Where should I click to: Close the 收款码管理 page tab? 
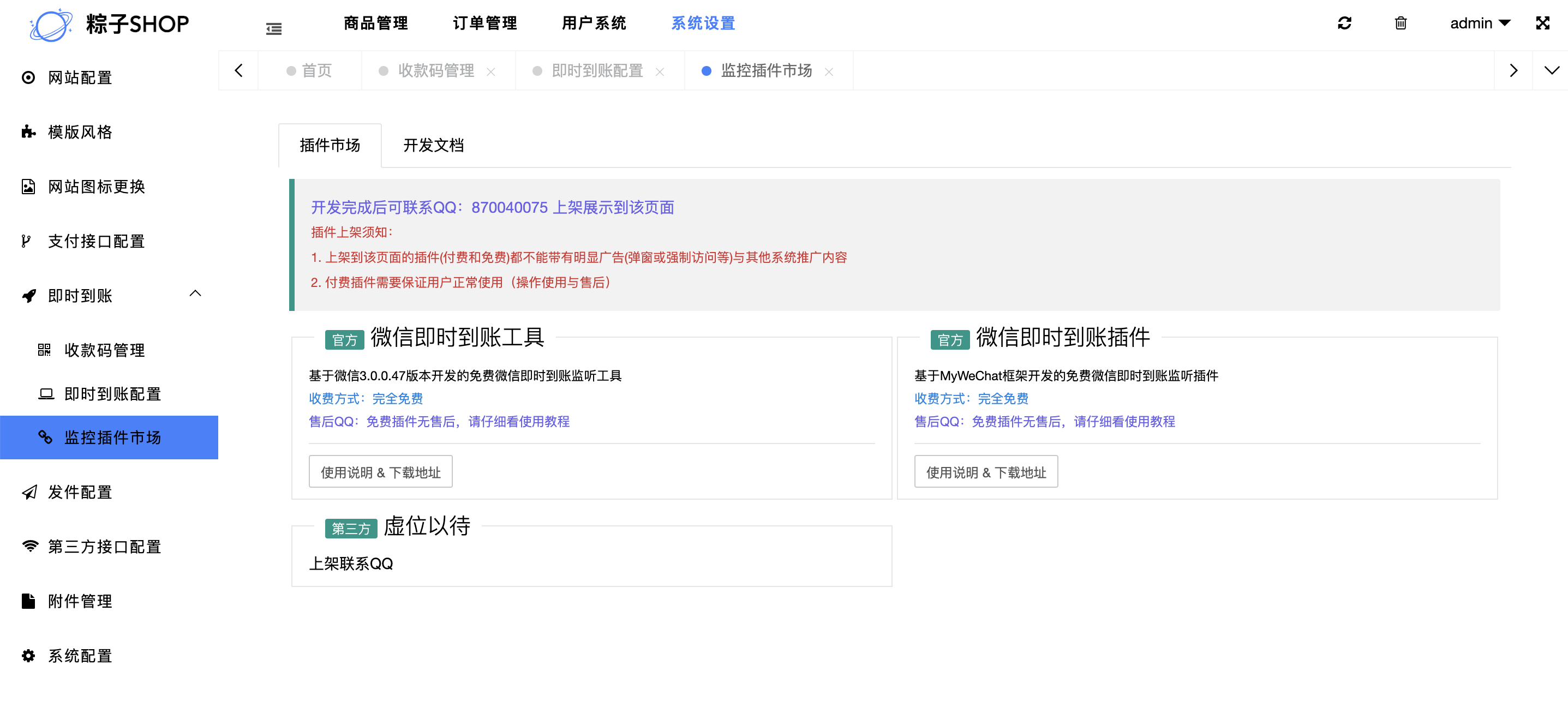coord(490,72)
